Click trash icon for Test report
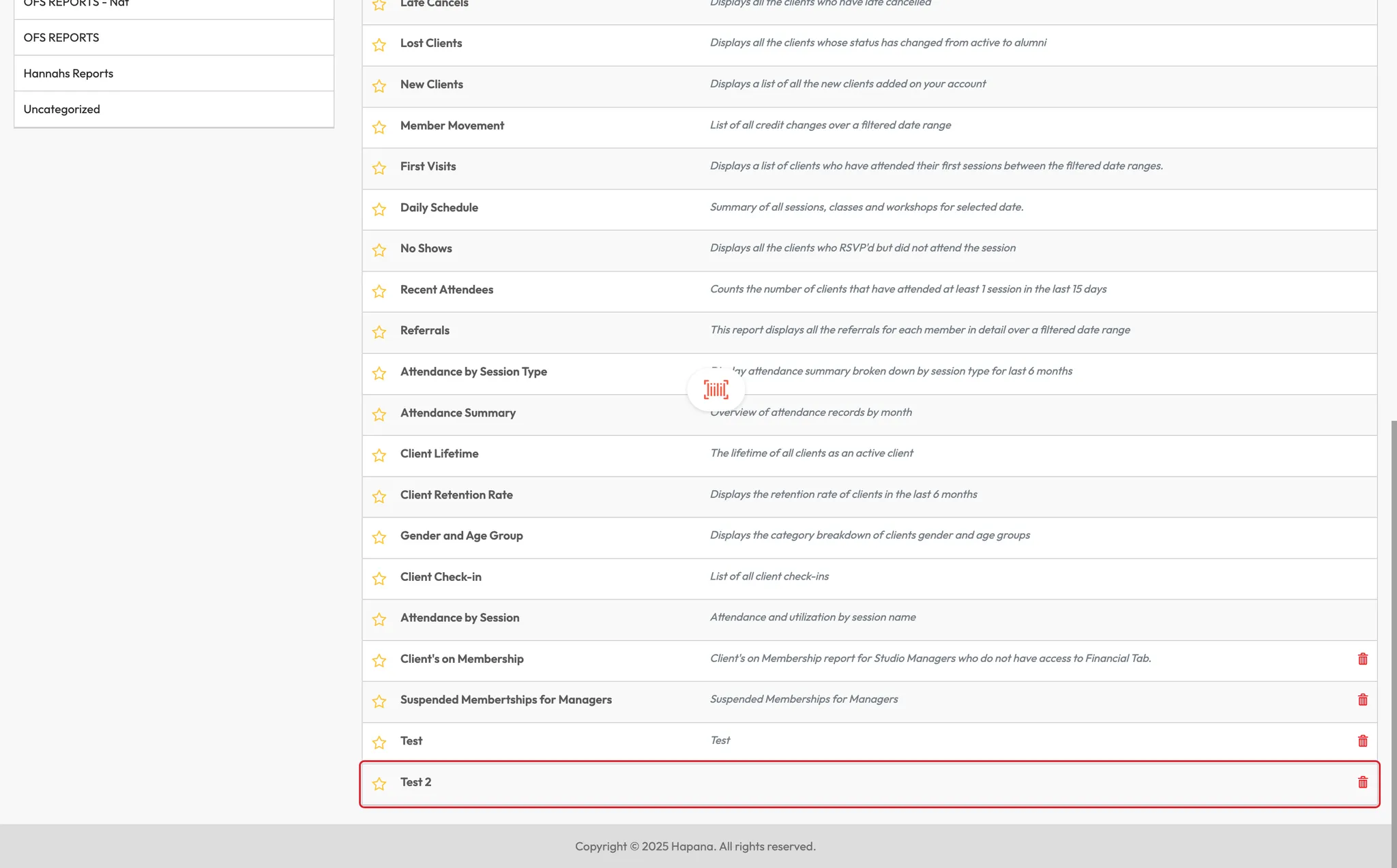Viewport: 1397px width, 868px height. pyautogui.click(x=1362, y=741)
